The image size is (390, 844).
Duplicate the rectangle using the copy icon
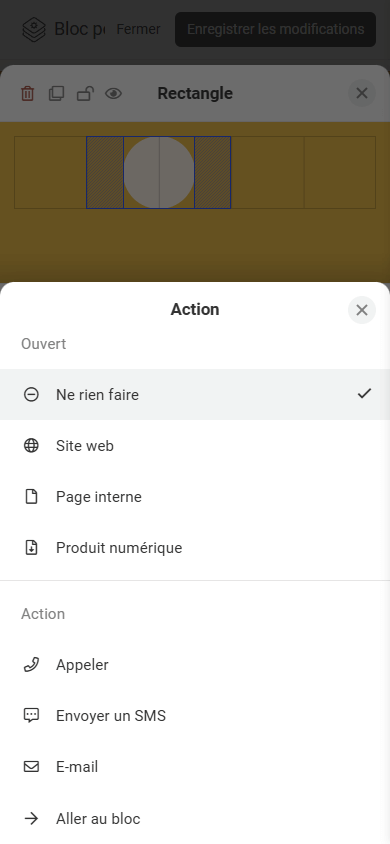coord(56,94)
